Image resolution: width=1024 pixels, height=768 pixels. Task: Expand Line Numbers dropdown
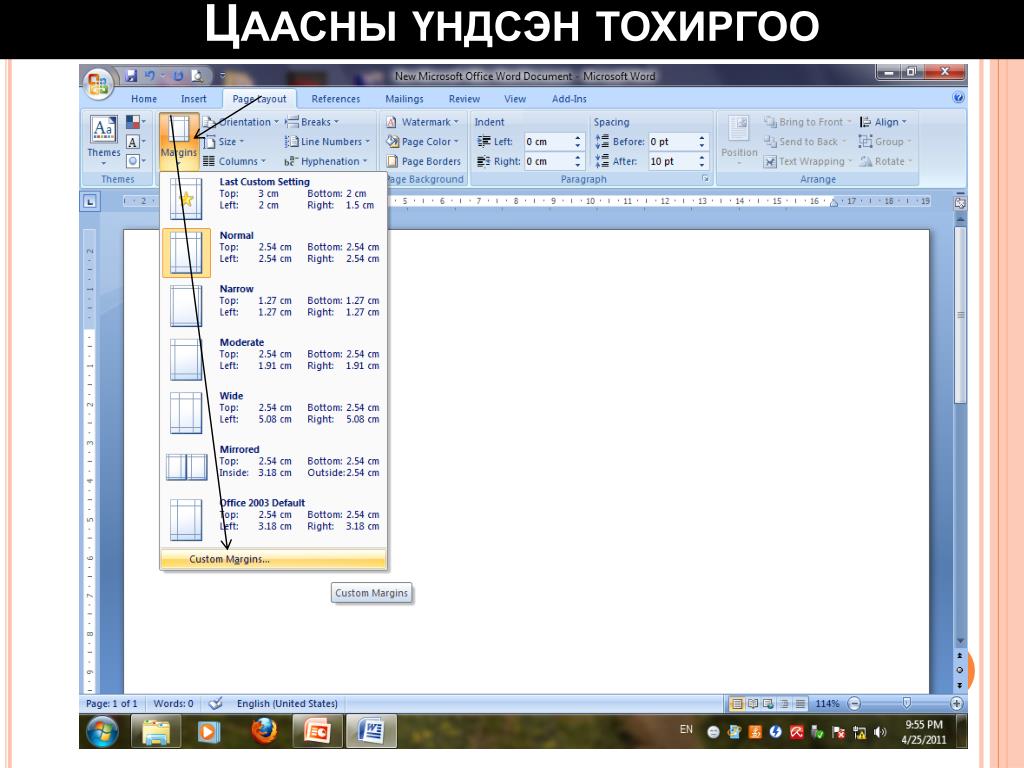328,142
